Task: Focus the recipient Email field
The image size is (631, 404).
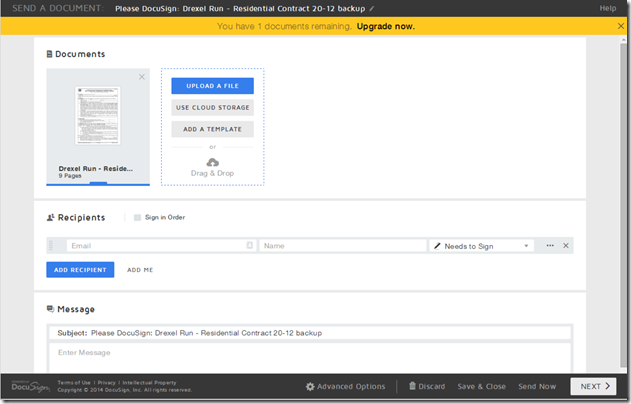Action: tap(161, 245)
